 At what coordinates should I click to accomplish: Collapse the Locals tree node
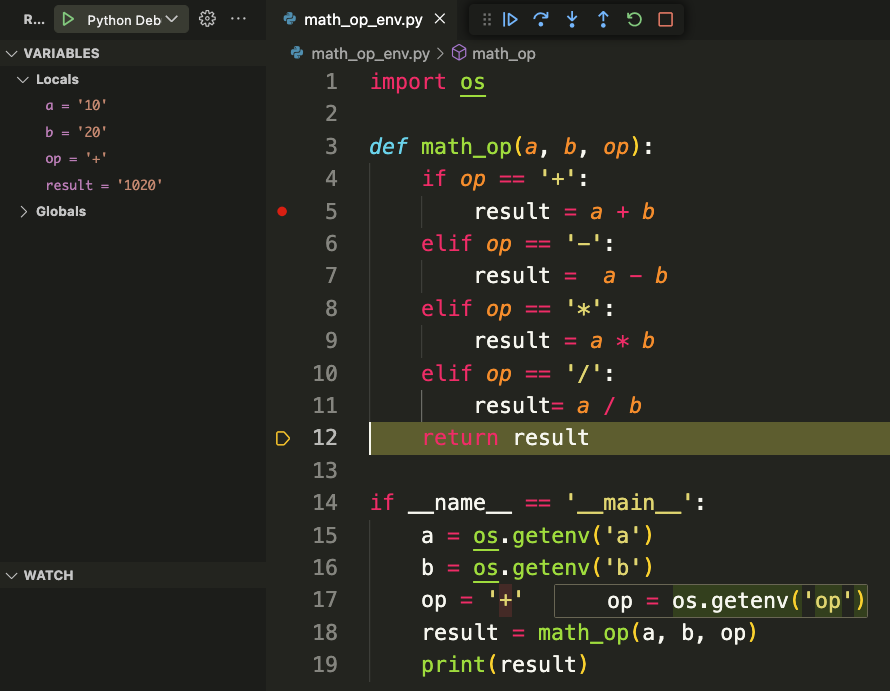click(x=23, y=79)
